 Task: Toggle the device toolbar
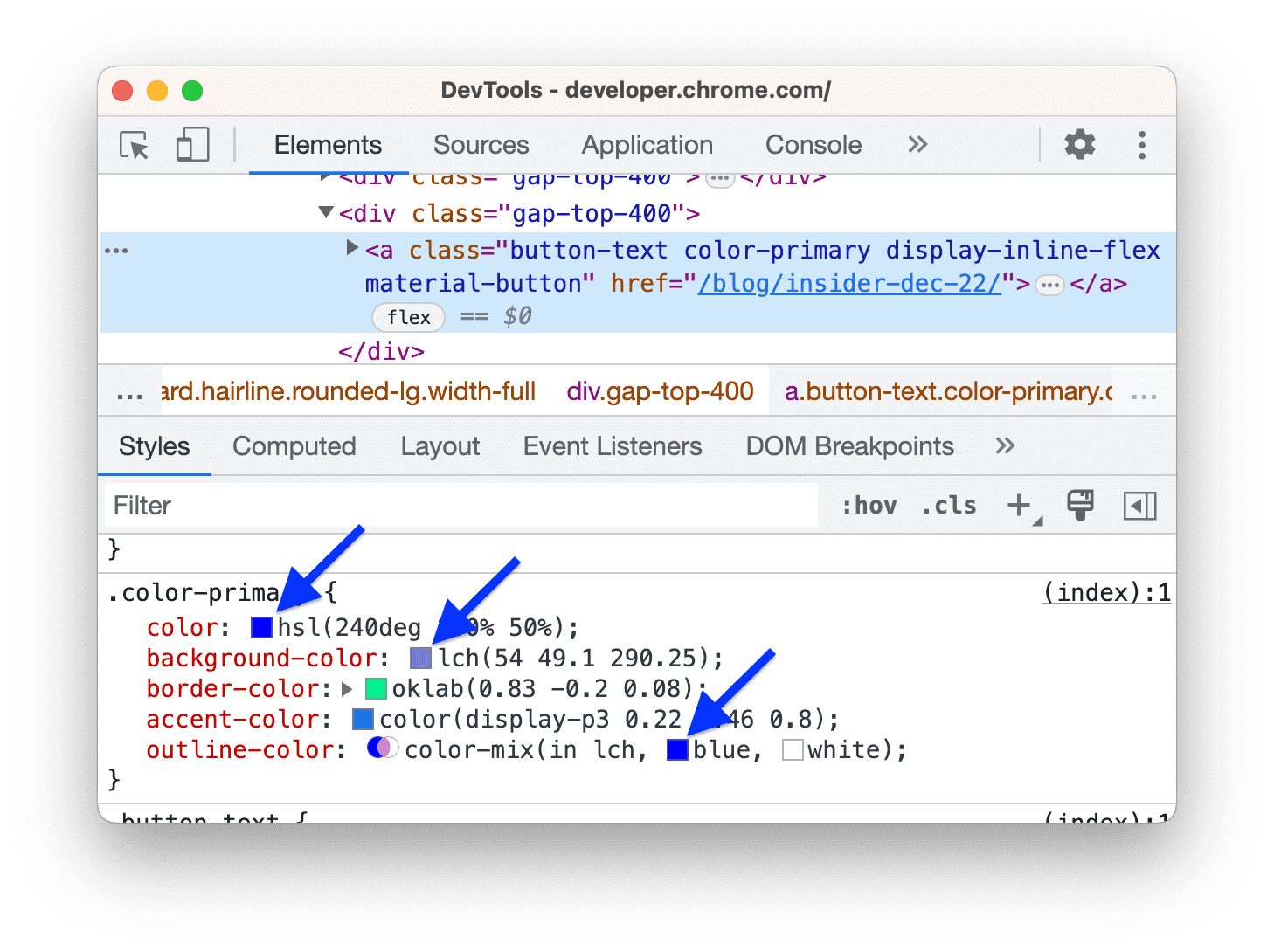coord(191,145)
